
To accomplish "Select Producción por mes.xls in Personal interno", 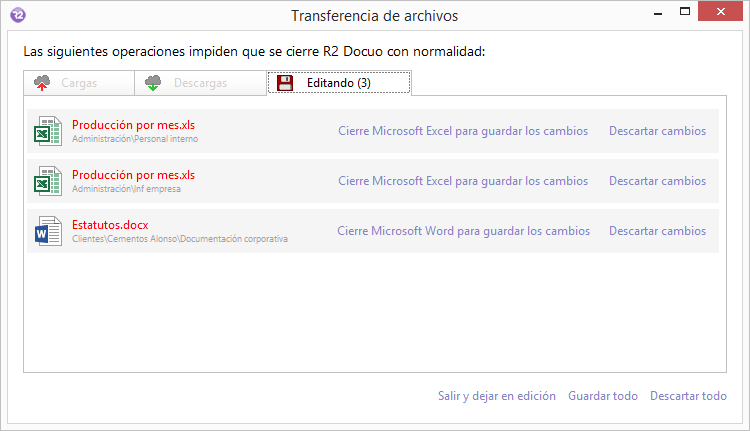I will pos(133,125).
